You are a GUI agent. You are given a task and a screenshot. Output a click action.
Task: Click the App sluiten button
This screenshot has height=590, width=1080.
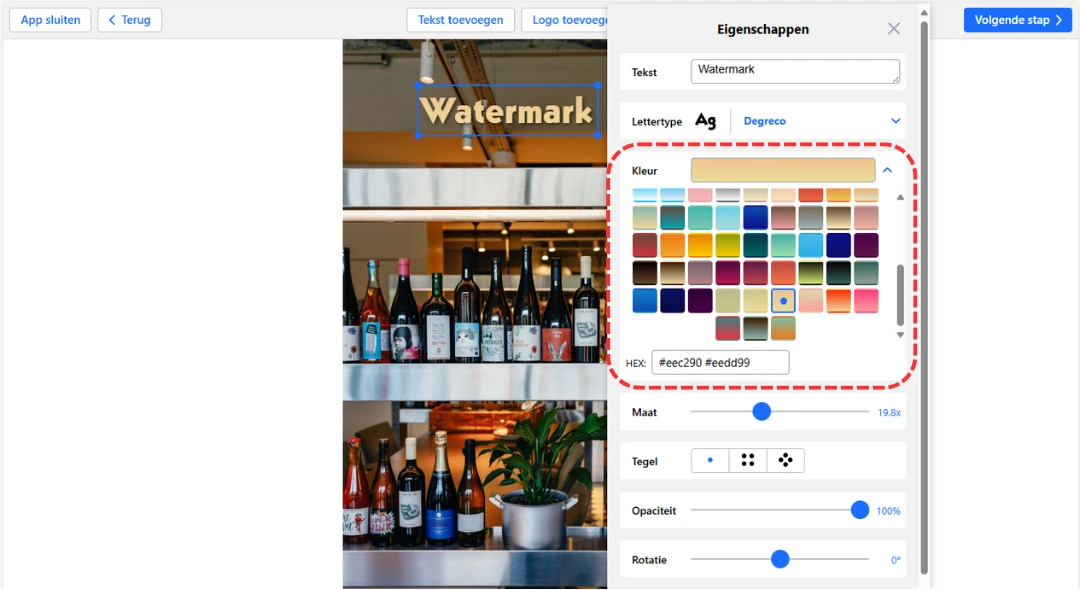click(x=50, y=19)
